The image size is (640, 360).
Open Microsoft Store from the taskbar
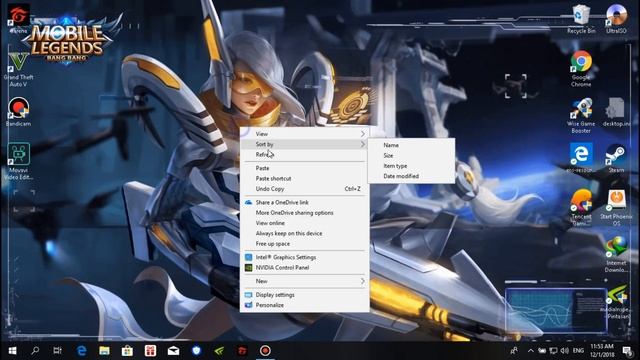(x=127, y=351)
